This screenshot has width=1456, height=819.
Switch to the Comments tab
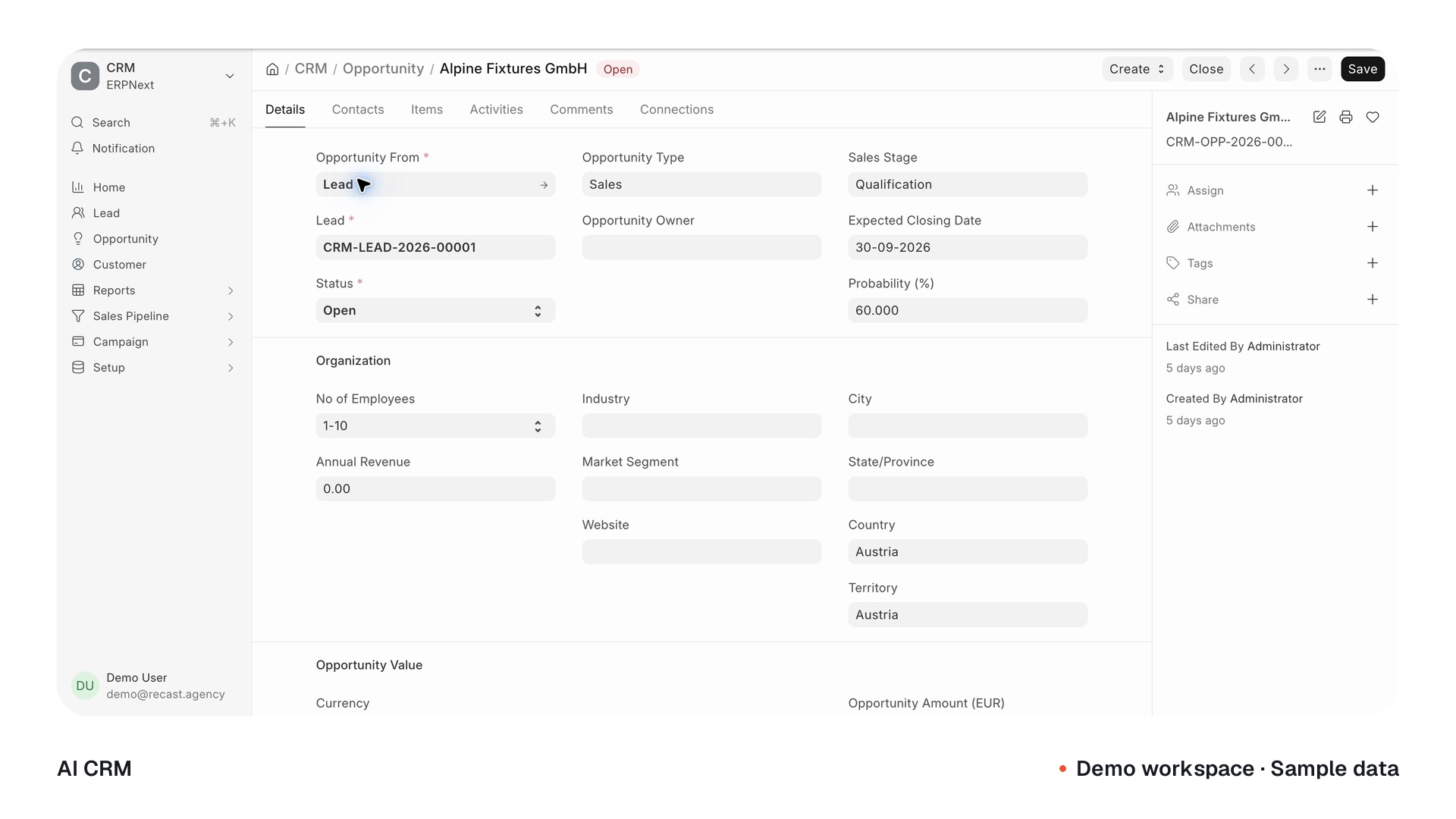[x=582, y=109]
